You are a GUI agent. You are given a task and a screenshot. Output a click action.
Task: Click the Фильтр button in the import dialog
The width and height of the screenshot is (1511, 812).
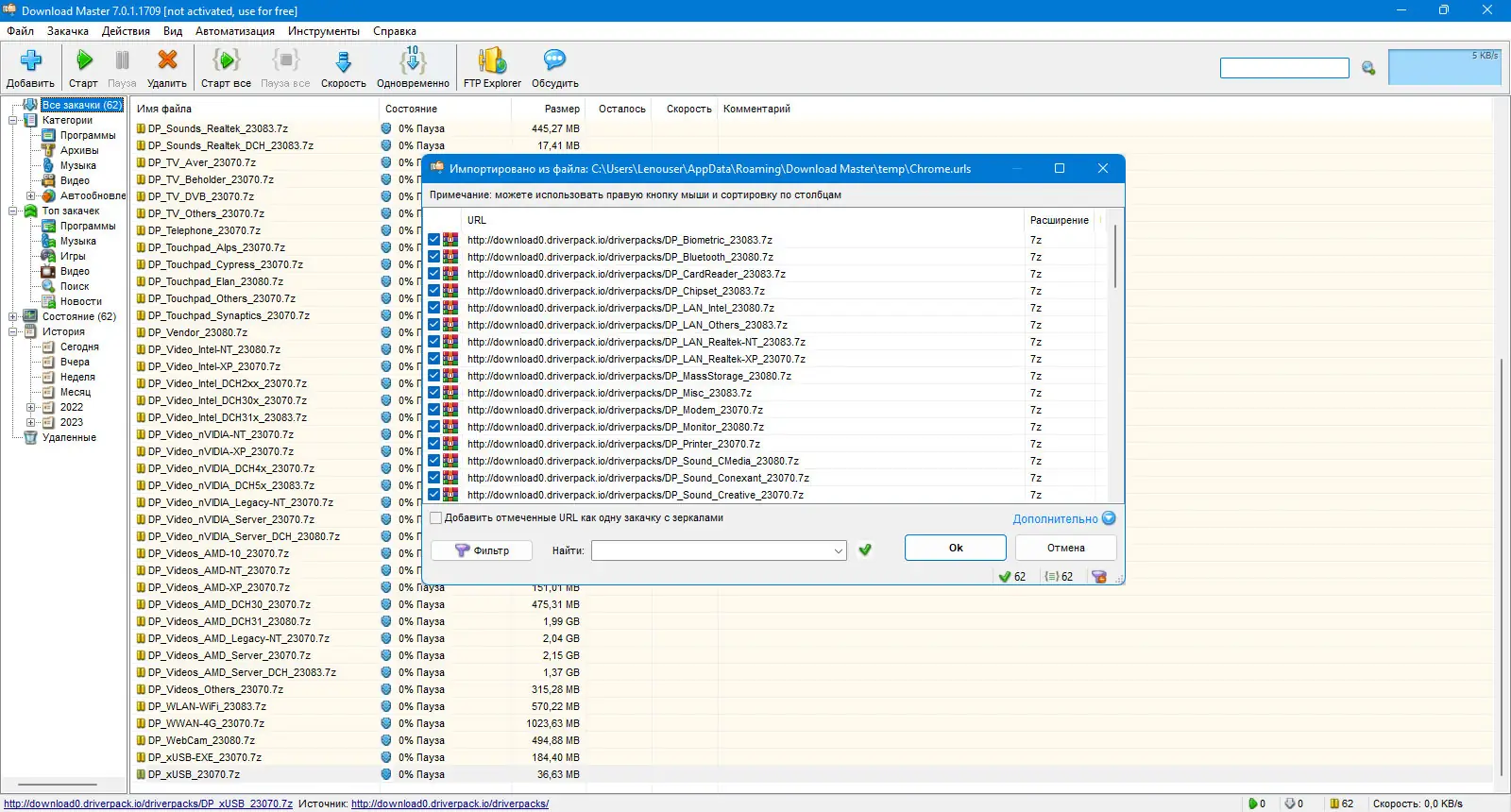tap(482, 550)
